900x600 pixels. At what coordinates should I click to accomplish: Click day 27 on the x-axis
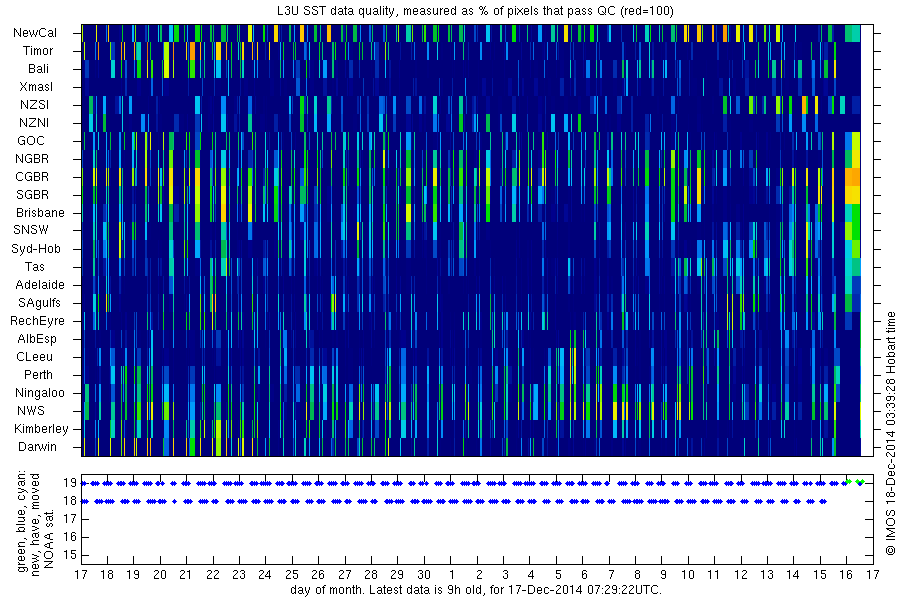pyautogui.click(x=344, y=574)
